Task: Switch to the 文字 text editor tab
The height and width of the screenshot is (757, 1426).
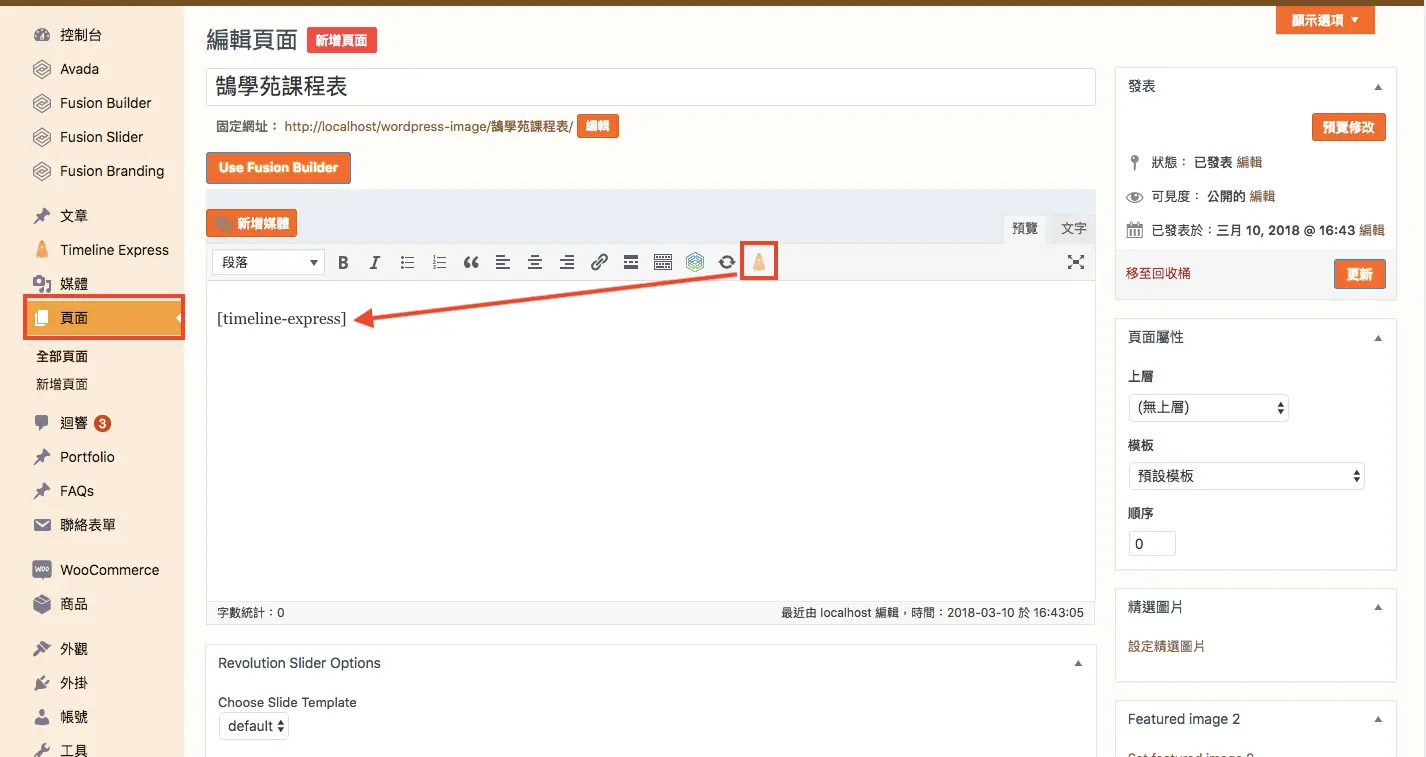Action: (x=1073, y=228)
